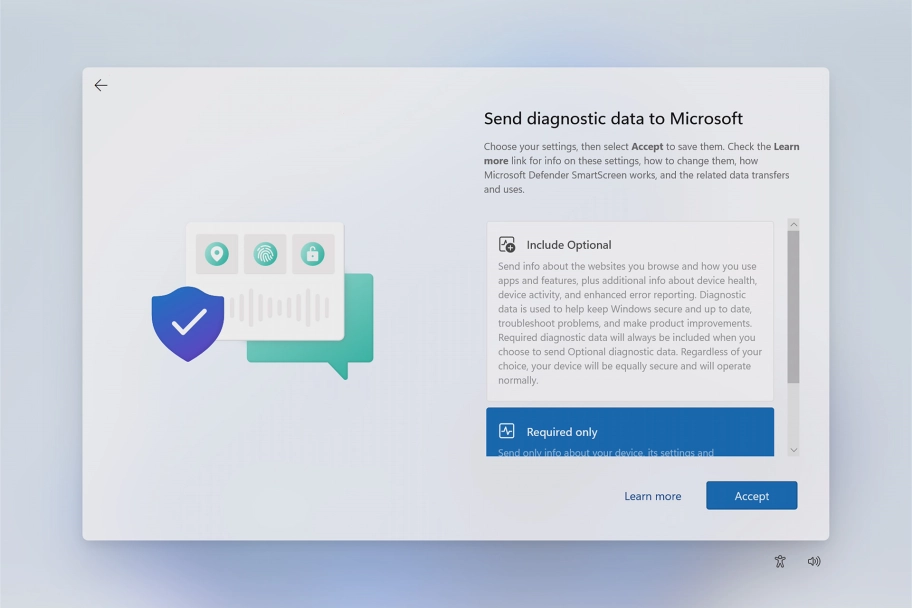The image size is (912, 608).
Task: Choose the Required only diagnostic option
Action: [x=630, y=432]
